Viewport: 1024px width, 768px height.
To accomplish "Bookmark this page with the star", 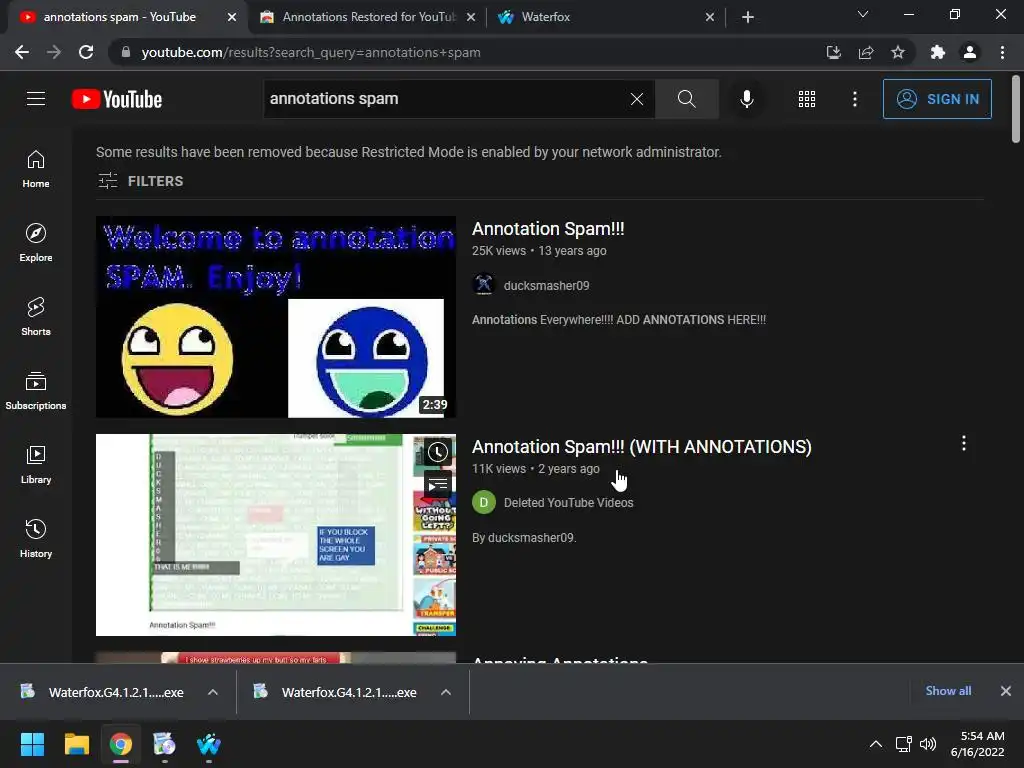I will (x=898, y=52).
